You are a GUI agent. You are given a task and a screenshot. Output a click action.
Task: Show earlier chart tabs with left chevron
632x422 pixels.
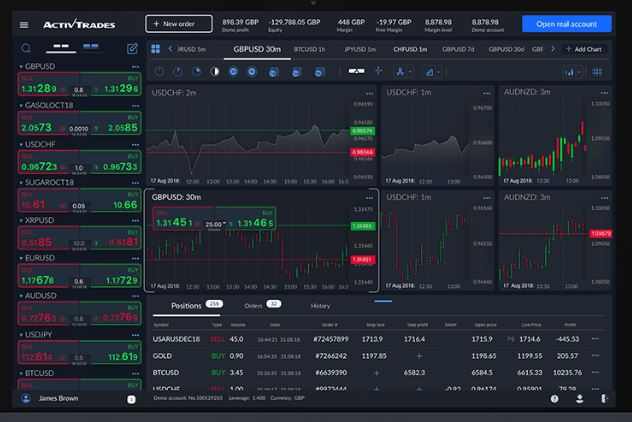tap(170, 49)
